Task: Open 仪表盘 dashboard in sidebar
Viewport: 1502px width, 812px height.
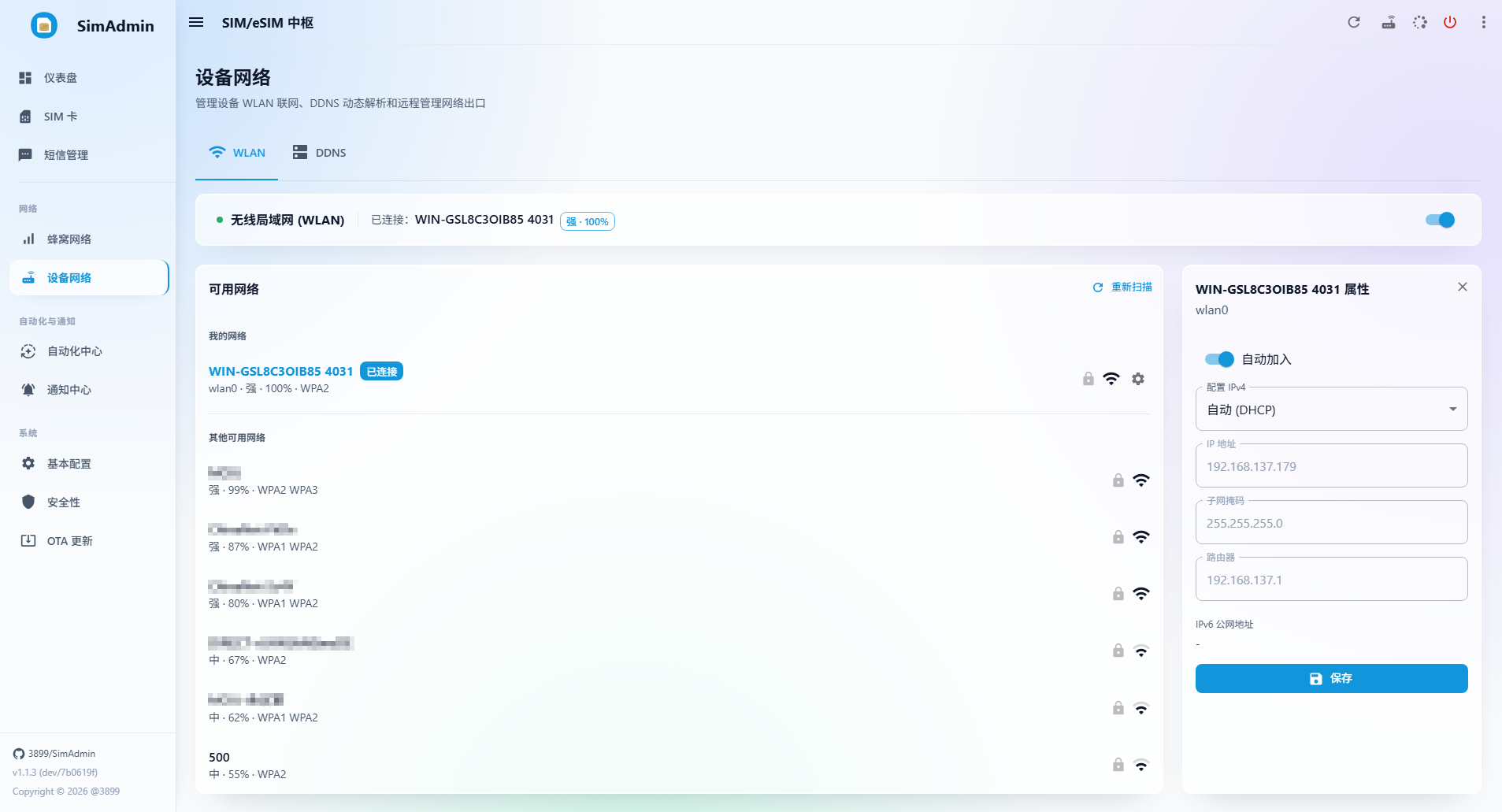Action: (x=89, y=78)
